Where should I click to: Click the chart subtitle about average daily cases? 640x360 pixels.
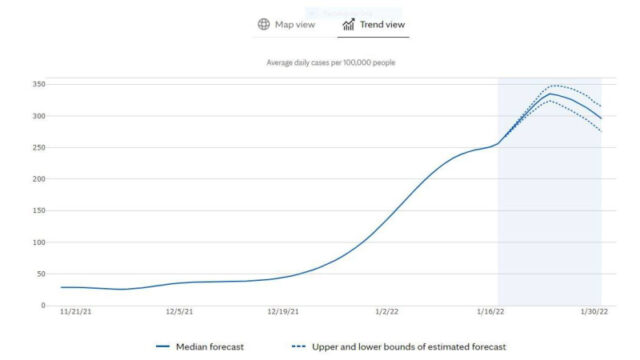click(331, 62)
